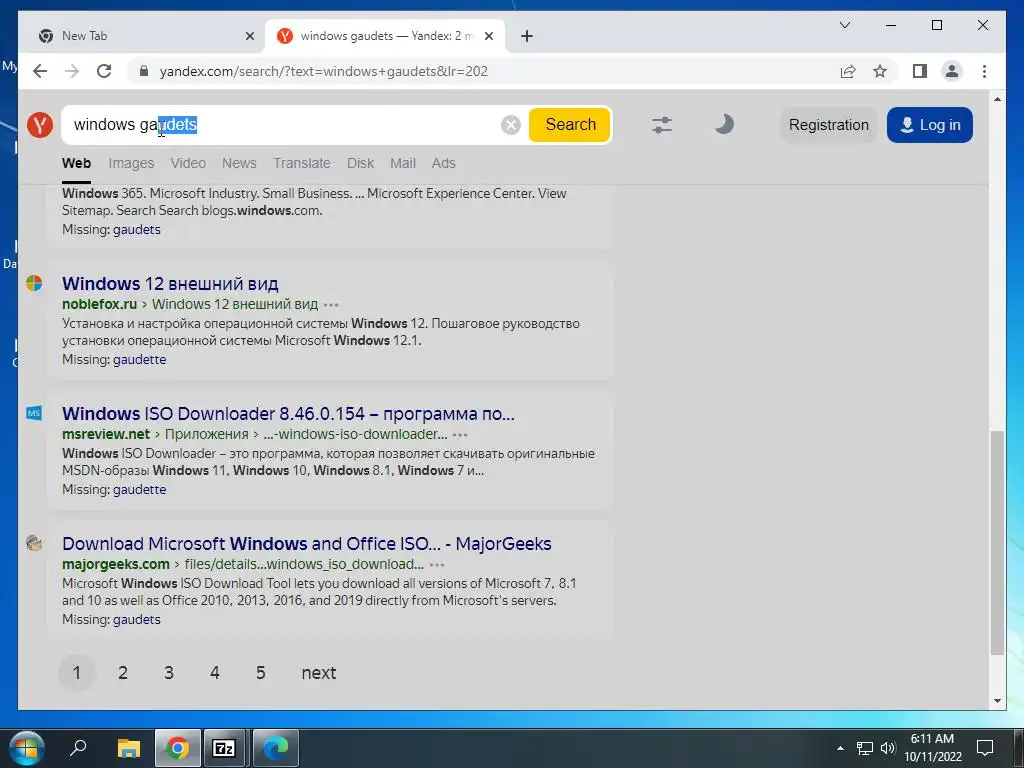Launch 7-Zip from the taskbar
Image resolution: width=1024 pixels, height=768 pixels.
224,748
